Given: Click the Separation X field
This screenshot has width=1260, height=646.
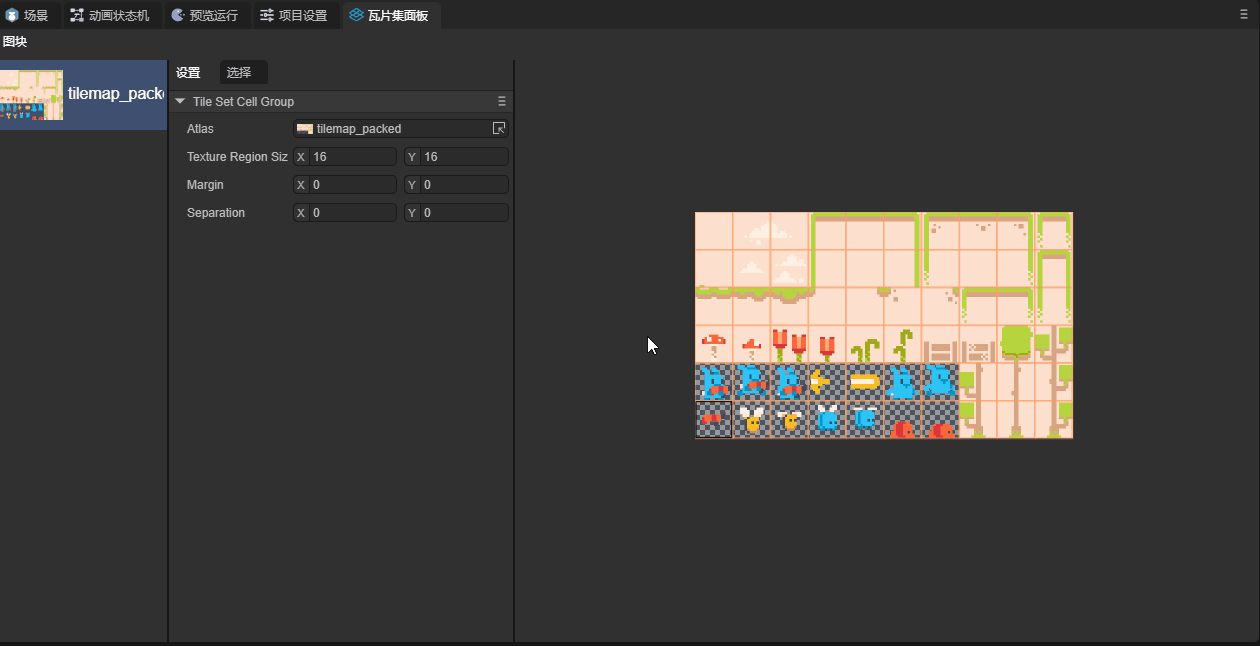Looking at the screenshot, I should pyautogui.click(x=352, y=213).
